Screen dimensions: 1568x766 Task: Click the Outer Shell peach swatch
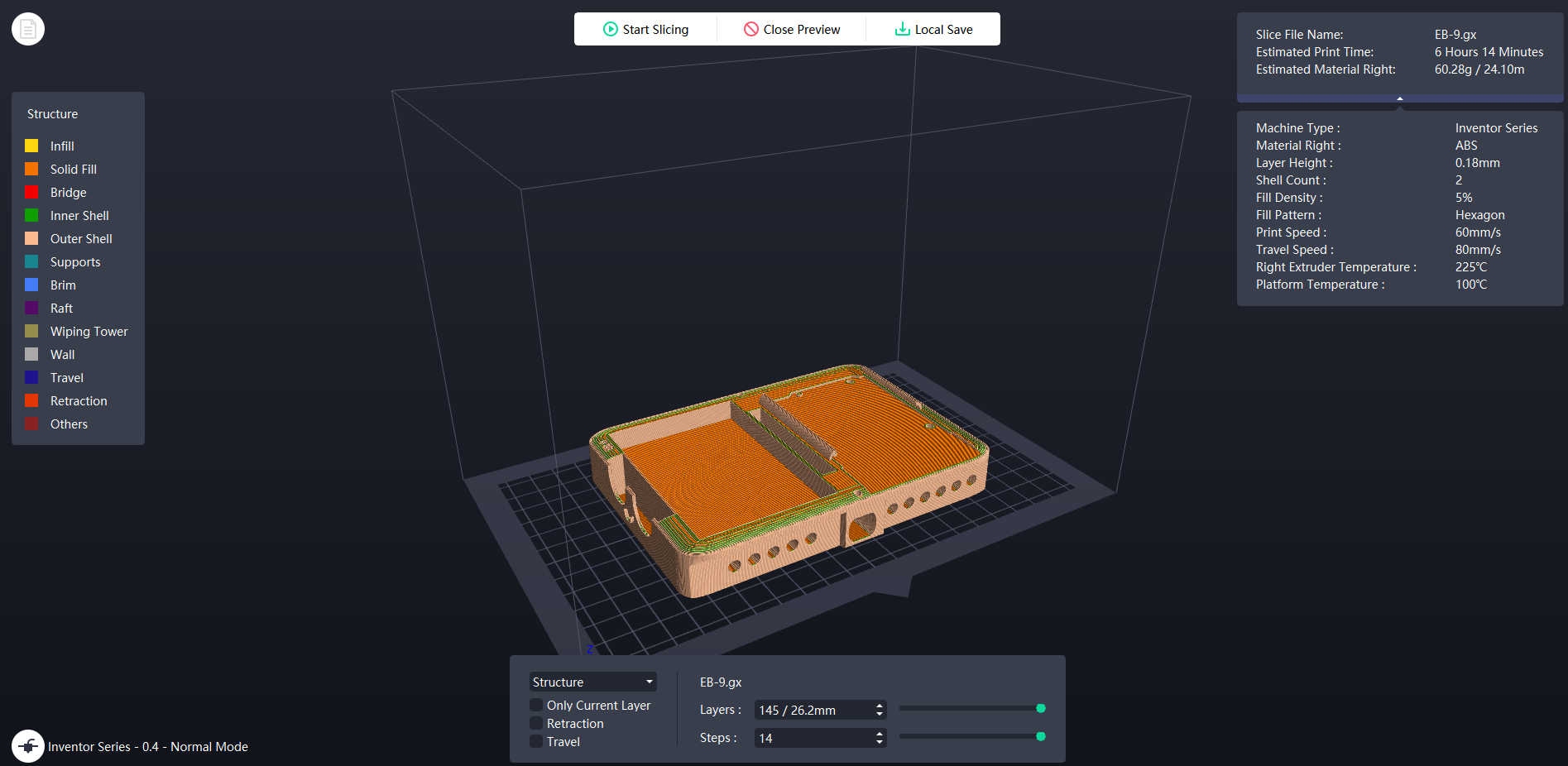31,238
